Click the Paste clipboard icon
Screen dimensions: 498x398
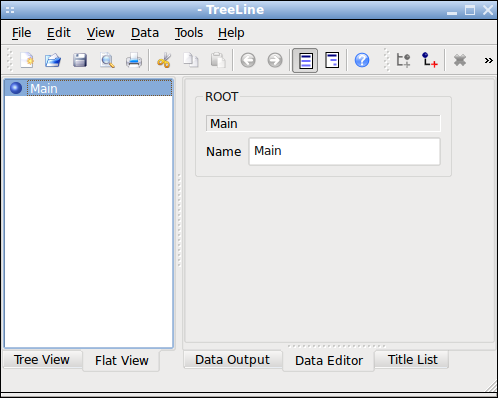pyautogui.click(x=218, y=60)
